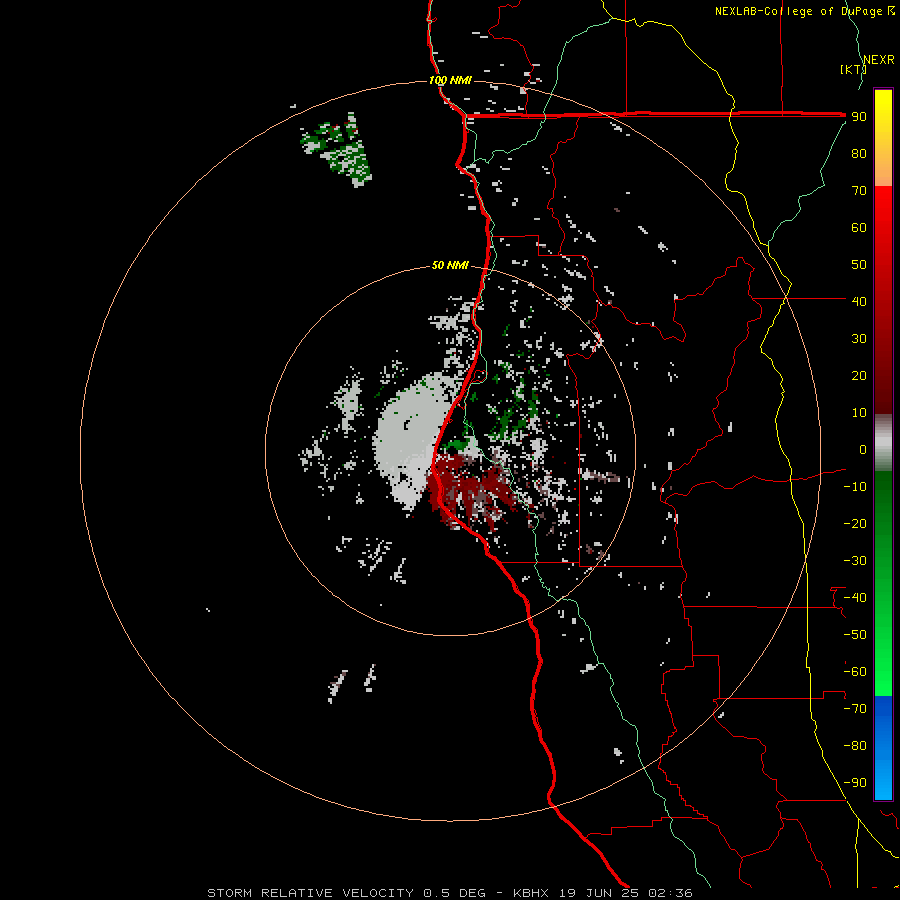The width and height of the screenshot is (900, 900).
Task: Click the KBHX station identifier
Action: coord(531,893)
